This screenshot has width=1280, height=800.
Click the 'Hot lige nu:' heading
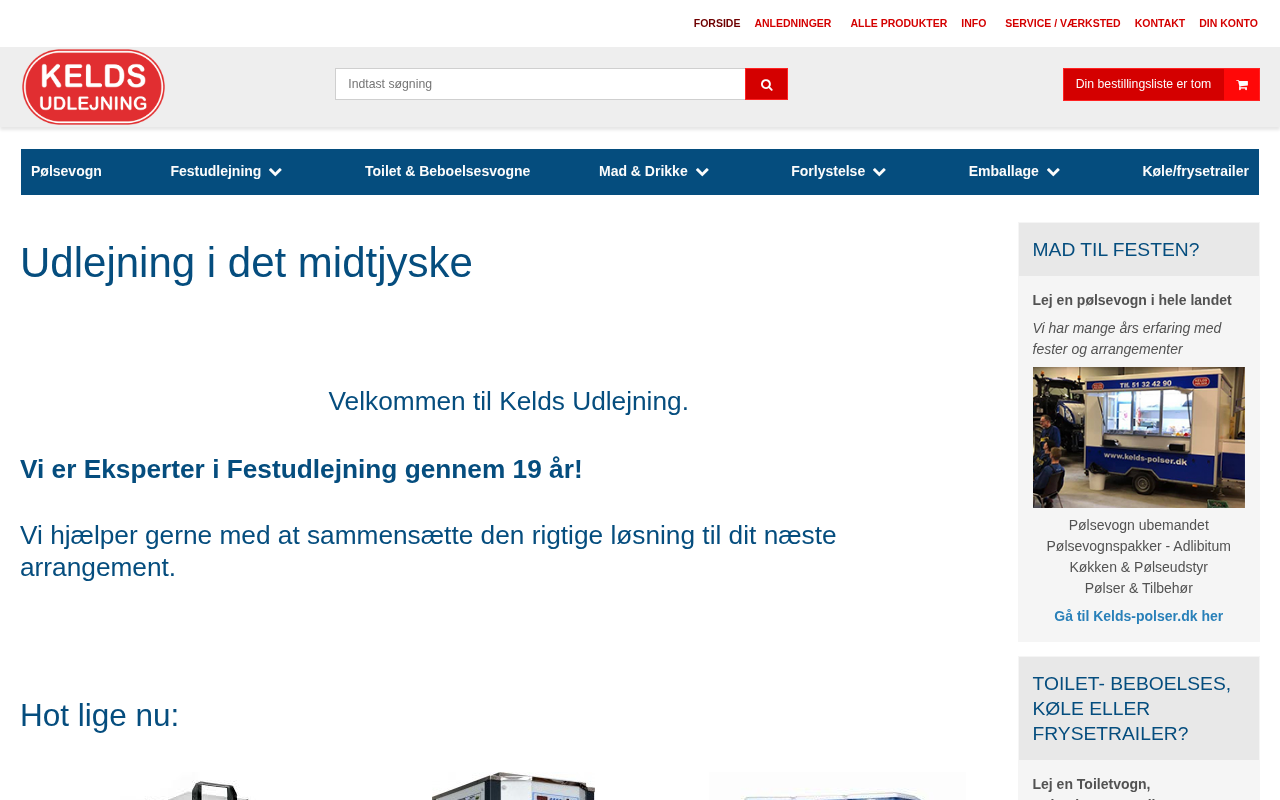tap(100, 715)
